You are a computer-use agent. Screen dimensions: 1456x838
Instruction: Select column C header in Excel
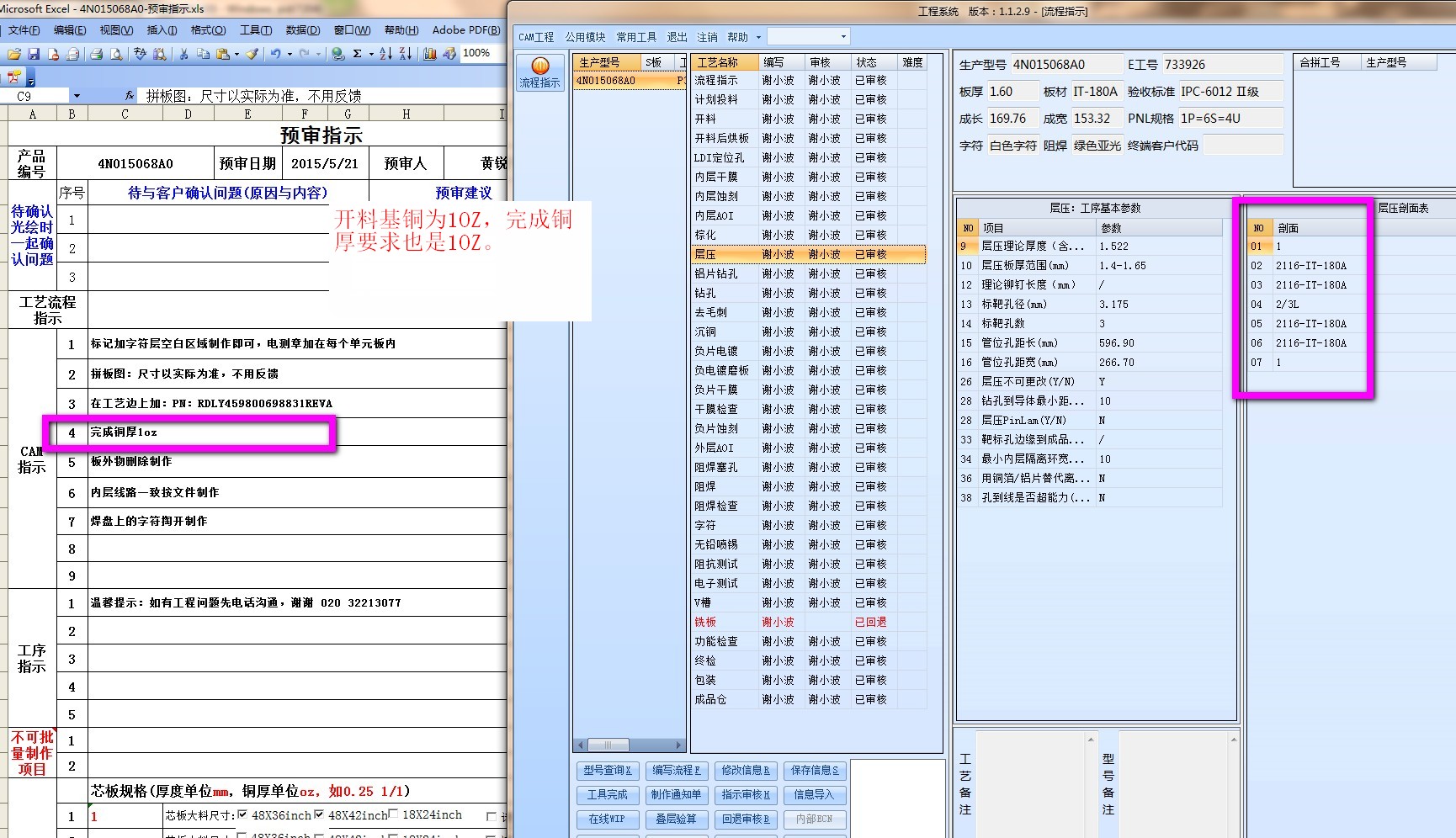click(x=125, y=114)
